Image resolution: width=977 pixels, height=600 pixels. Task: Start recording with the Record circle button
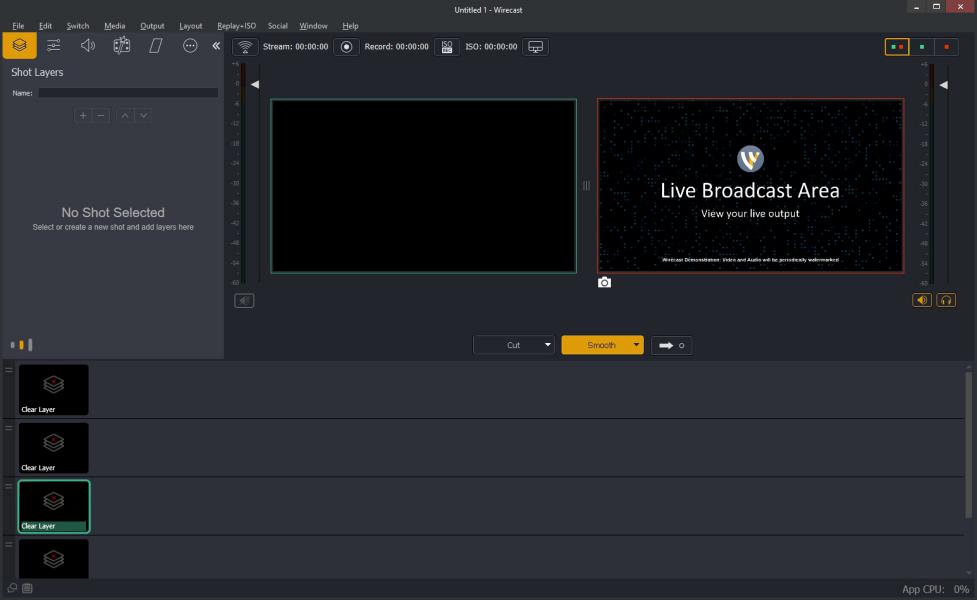[x=346, y=47]
